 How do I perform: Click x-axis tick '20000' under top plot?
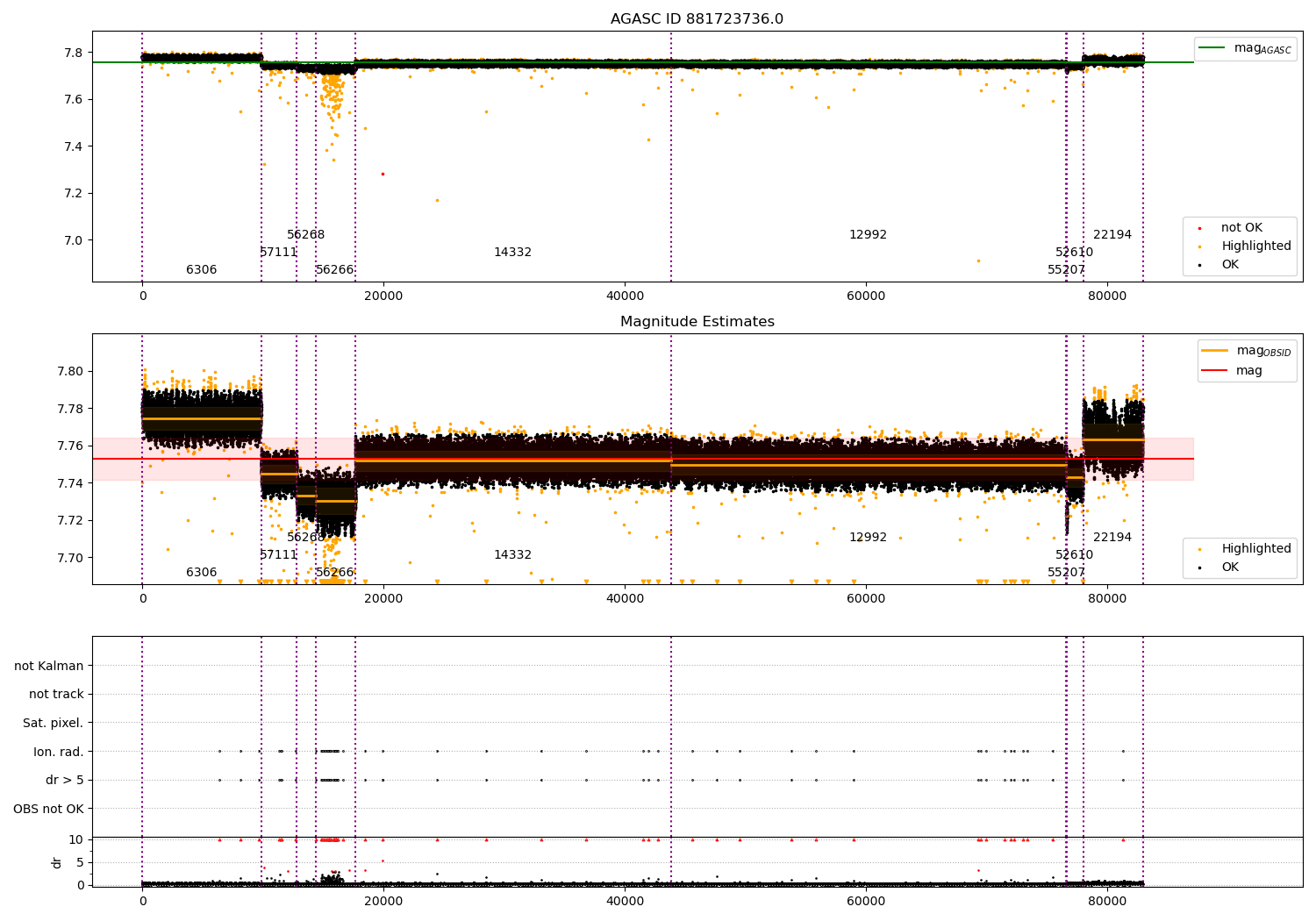pyautogui.click(x=383, y=296)
